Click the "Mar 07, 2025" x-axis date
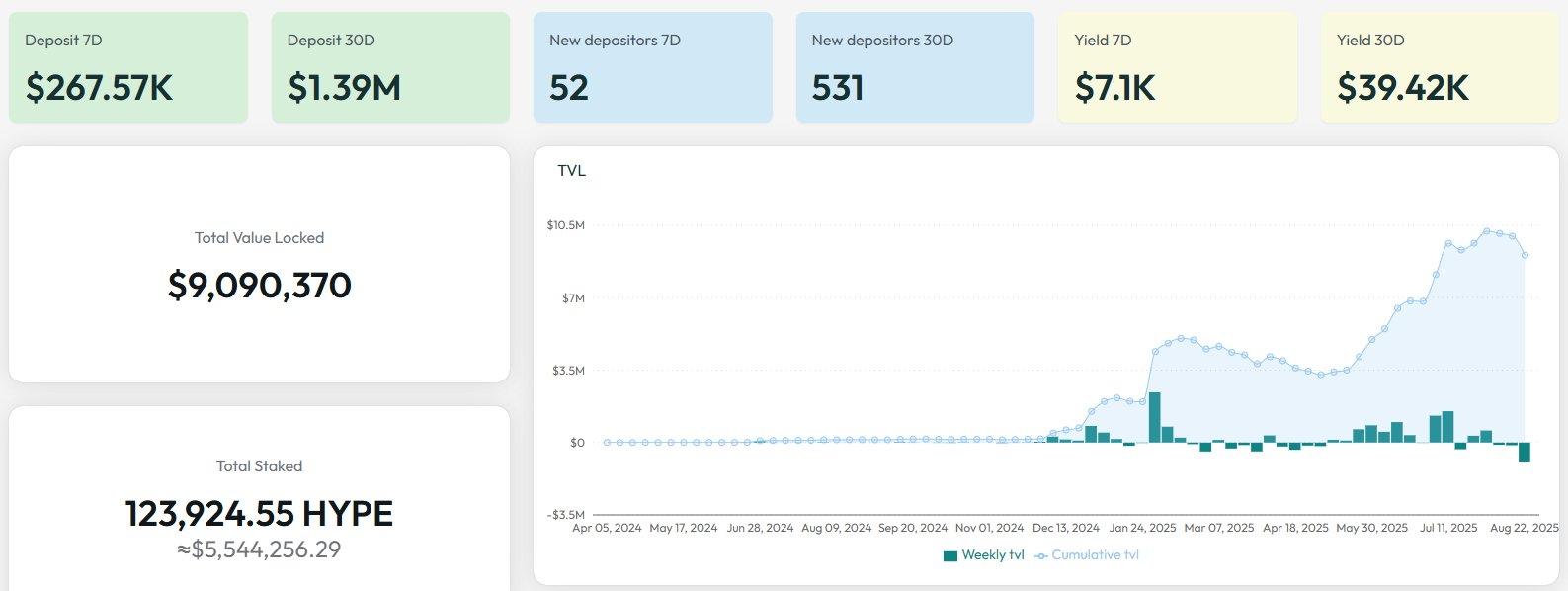This screenshot has width=1568, height=591. pos(1219,528)
